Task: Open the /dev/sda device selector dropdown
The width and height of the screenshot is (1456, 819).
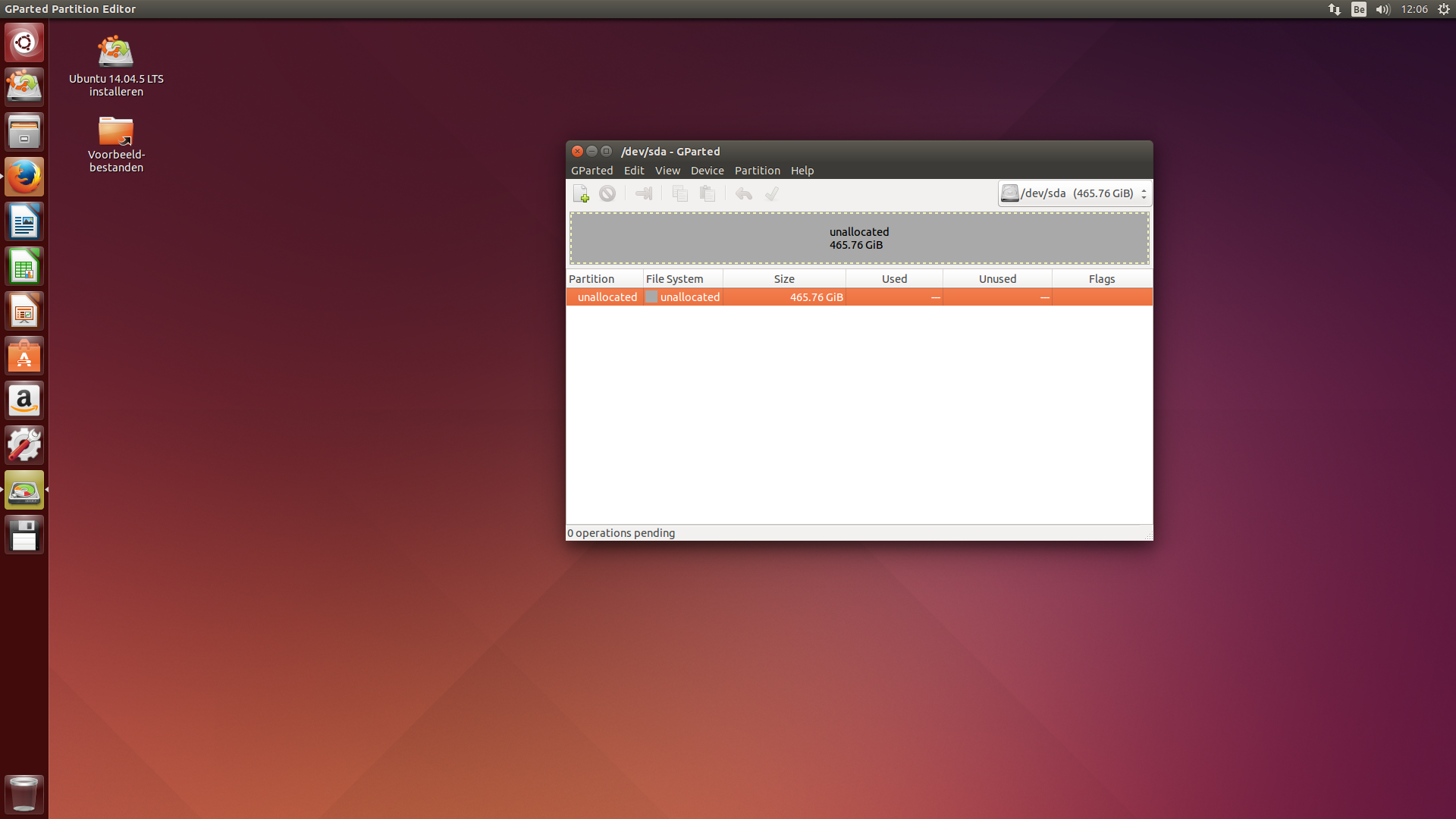Action: pyautogui.click(x=1075, y=193)
